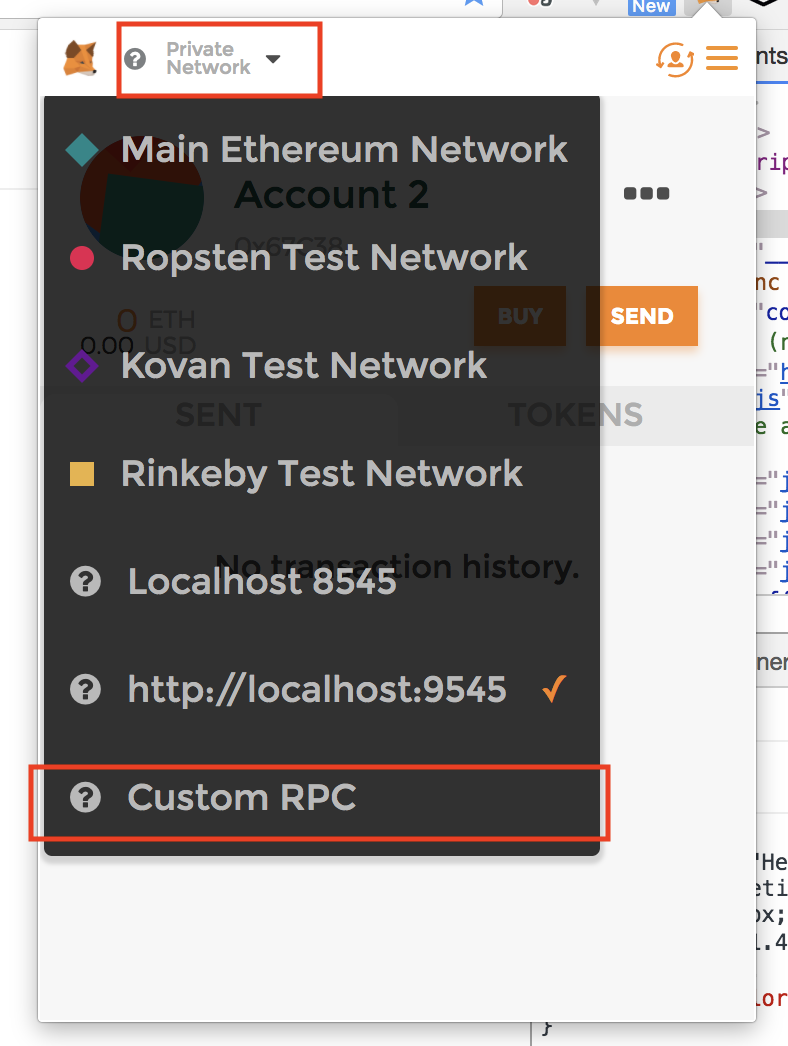Screen dimensions: 788x1046
Task: Click the MetaMask fox logo
Action: 80,58
